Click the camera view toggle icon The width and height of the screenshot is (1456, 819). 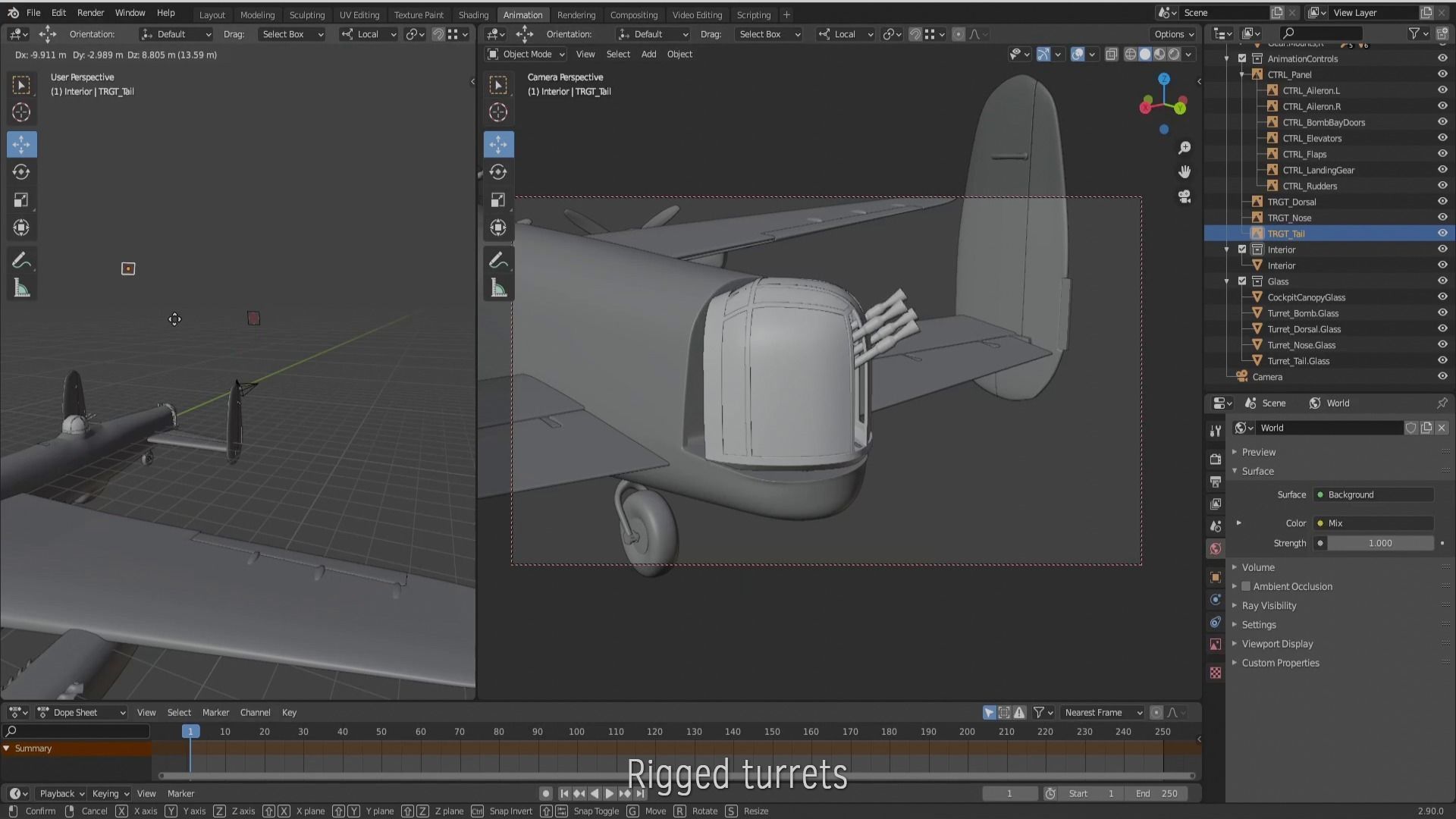click(1185, 196)
